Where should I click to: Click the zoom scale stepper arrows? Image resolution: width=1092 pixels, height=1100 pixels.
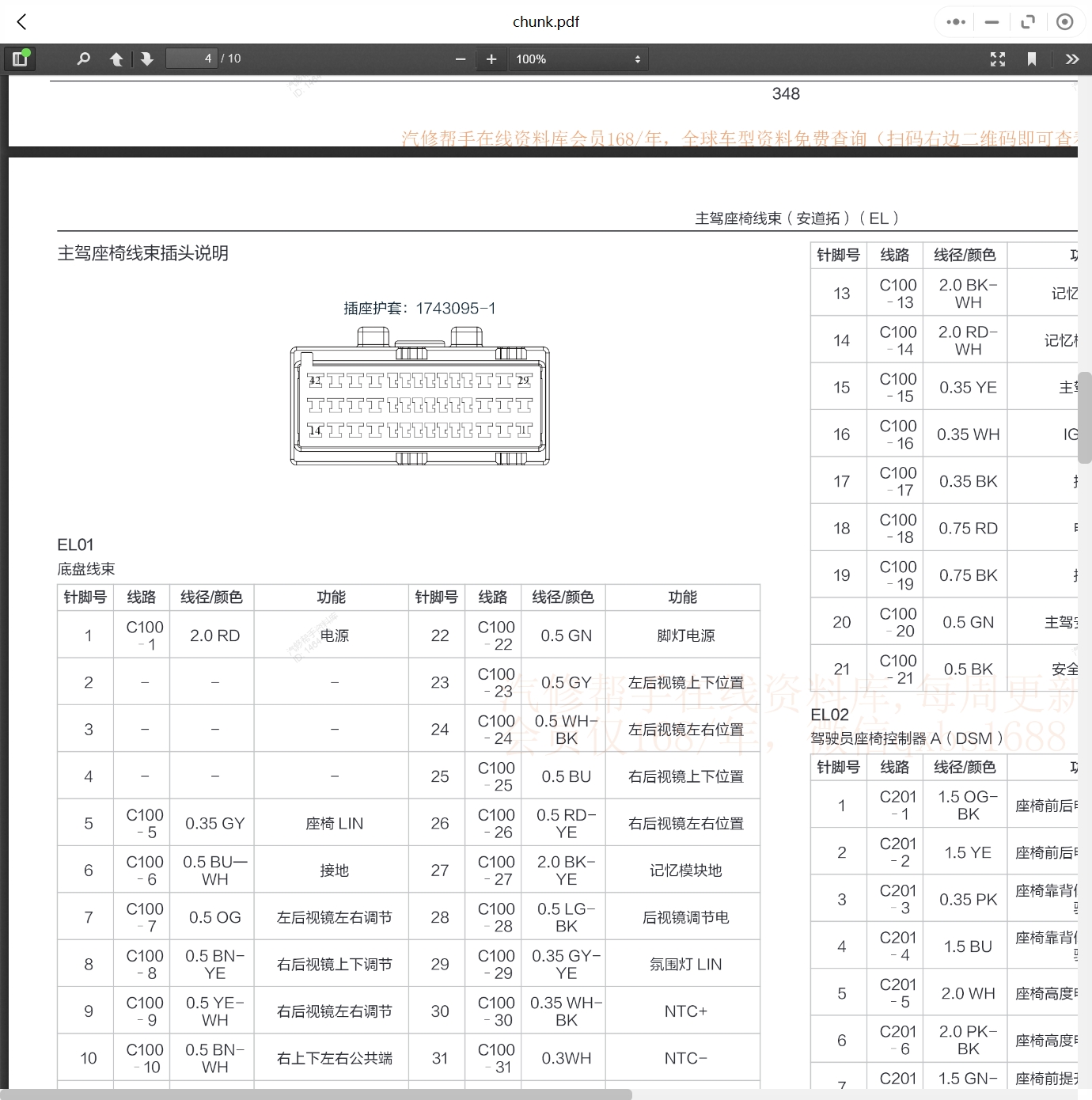pyautogui.click(x=638, y=59)
